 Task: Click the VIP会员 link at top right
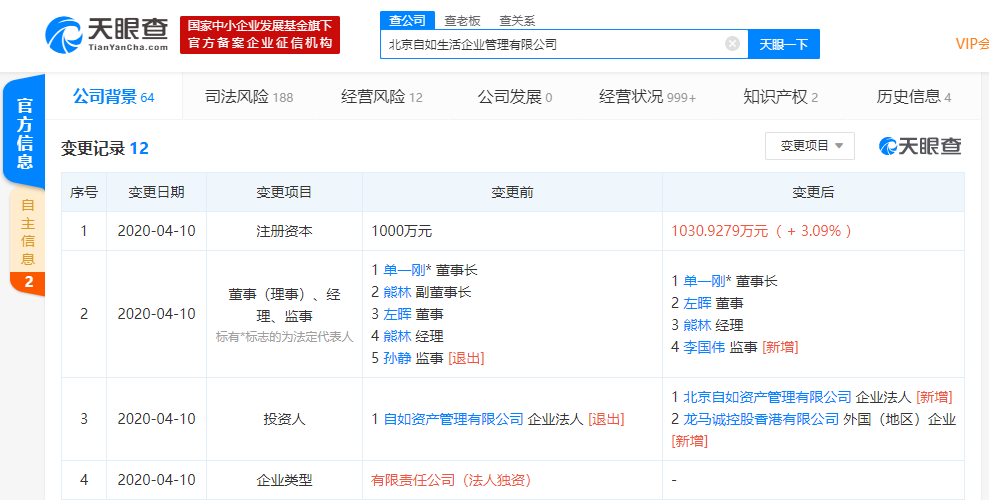pyautogui.click(x=970, y=44)
